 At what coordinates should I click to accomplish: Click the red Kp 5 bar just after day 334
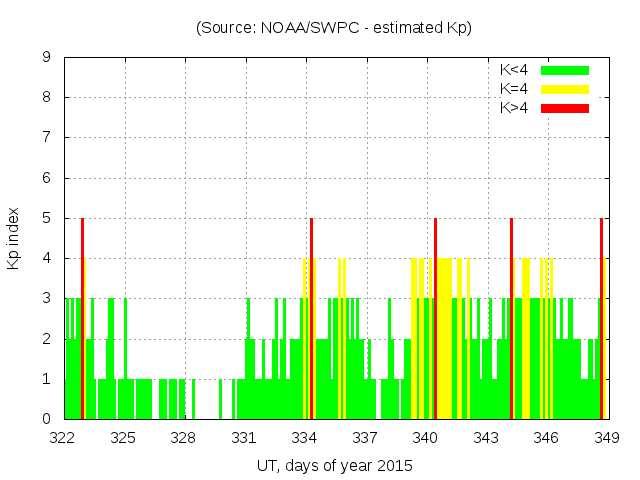(x=312, y=318)
